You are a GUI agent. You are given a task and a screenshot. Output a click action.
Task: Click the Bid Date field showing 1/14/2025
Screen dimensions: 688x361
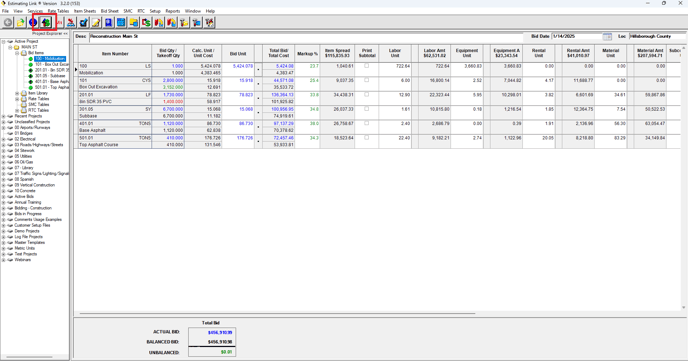[577, 36]
